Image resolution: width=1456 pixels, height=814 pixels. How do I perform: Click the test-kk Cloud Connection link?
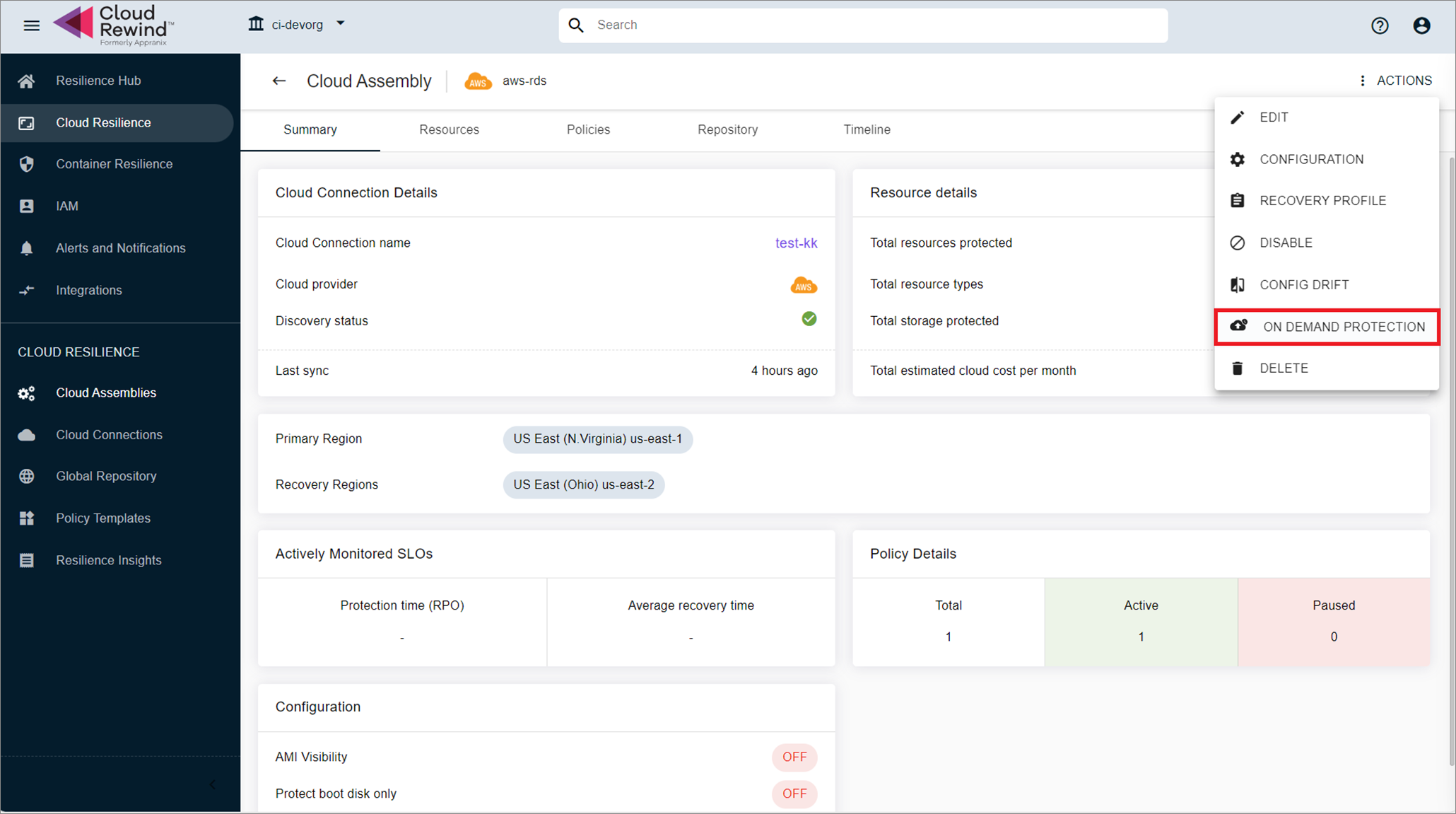tap(796, 243)
